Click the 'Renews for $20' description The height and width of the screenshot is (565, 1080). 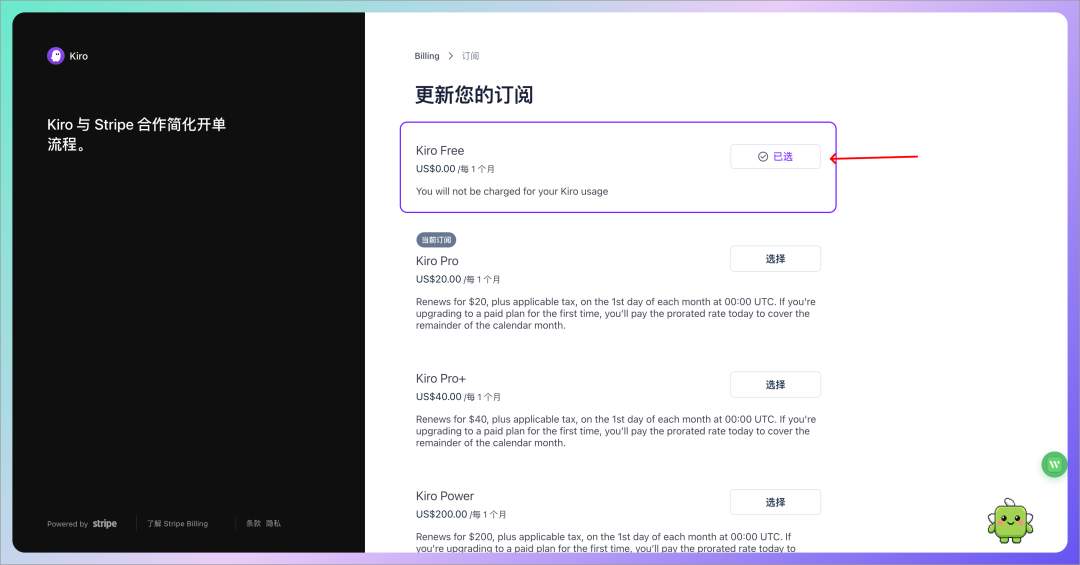(616, 314)
